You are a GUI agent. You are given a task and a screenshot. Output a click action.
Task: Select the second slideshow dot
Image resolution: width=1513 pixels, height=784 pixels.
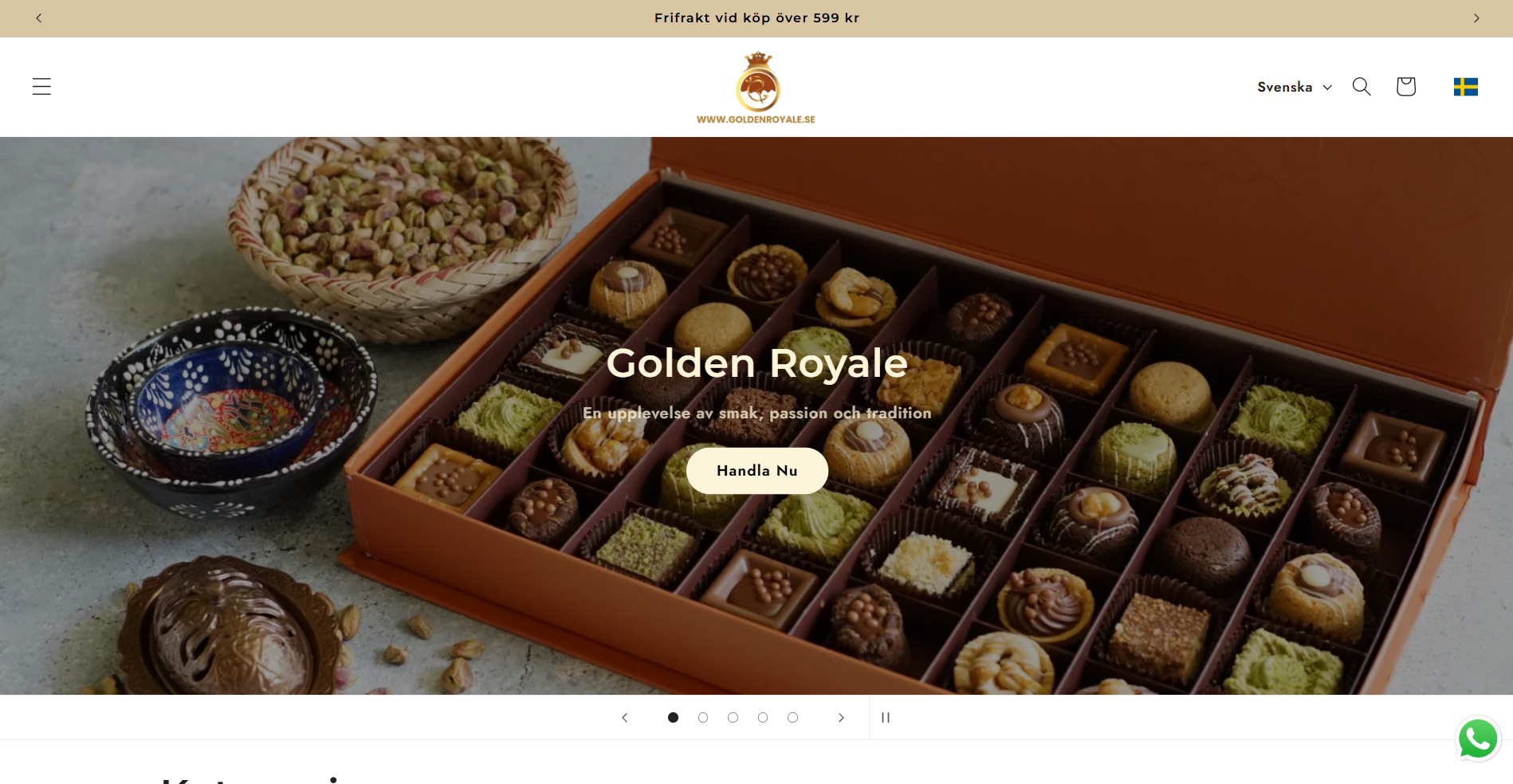pyautogui.click(x=703, y=717)
